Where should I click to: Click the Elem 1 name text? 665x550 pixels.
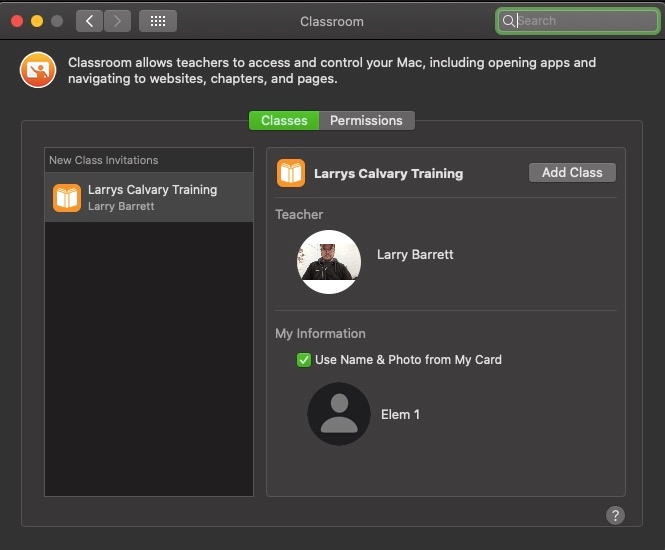pos(400,414)
